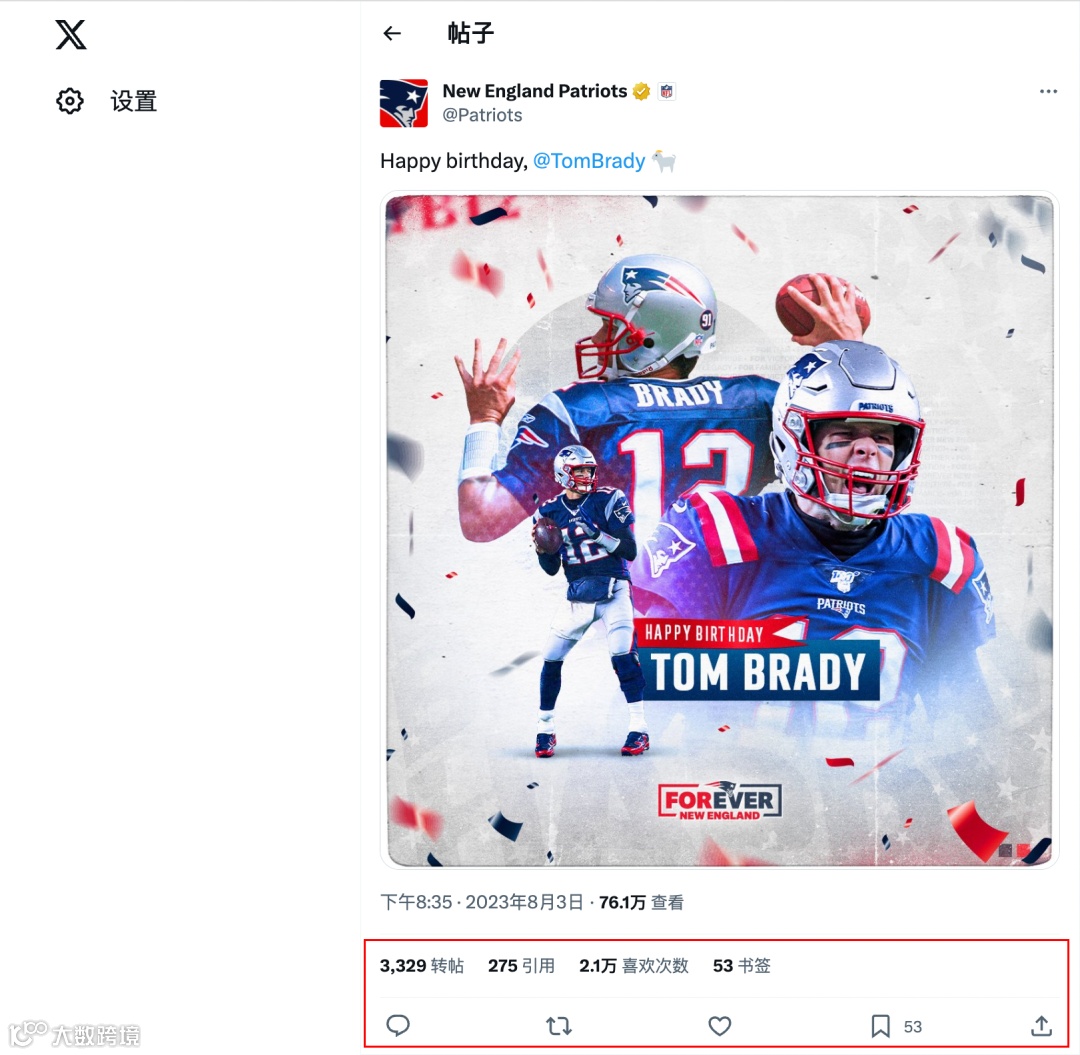Open Settings via the gear icon
This screenshot has width=1080, height=1055.
[x=70, y=101]
